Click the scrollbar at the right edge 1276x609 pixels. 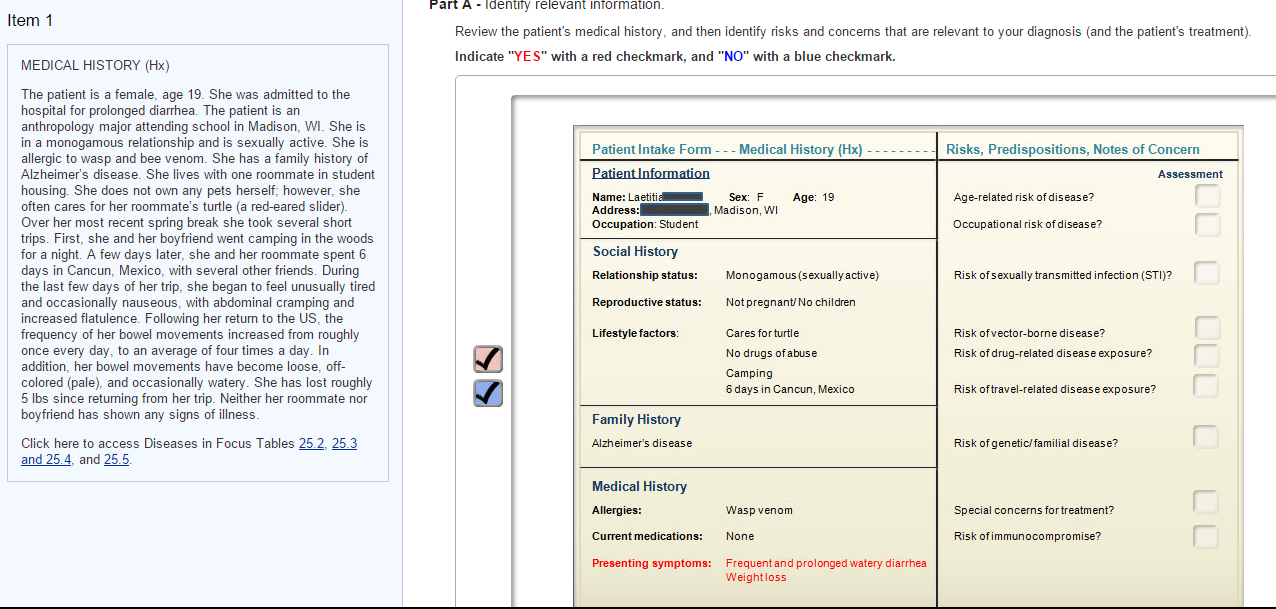pos(1271,300)
